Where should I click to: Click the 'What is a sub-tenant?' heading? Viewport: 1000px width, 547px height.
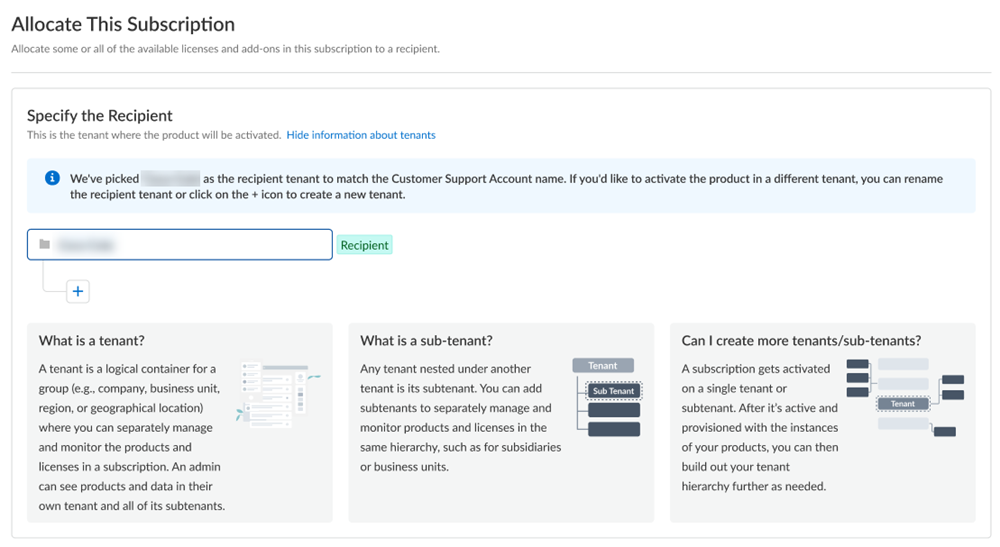(x=426, y=341)
